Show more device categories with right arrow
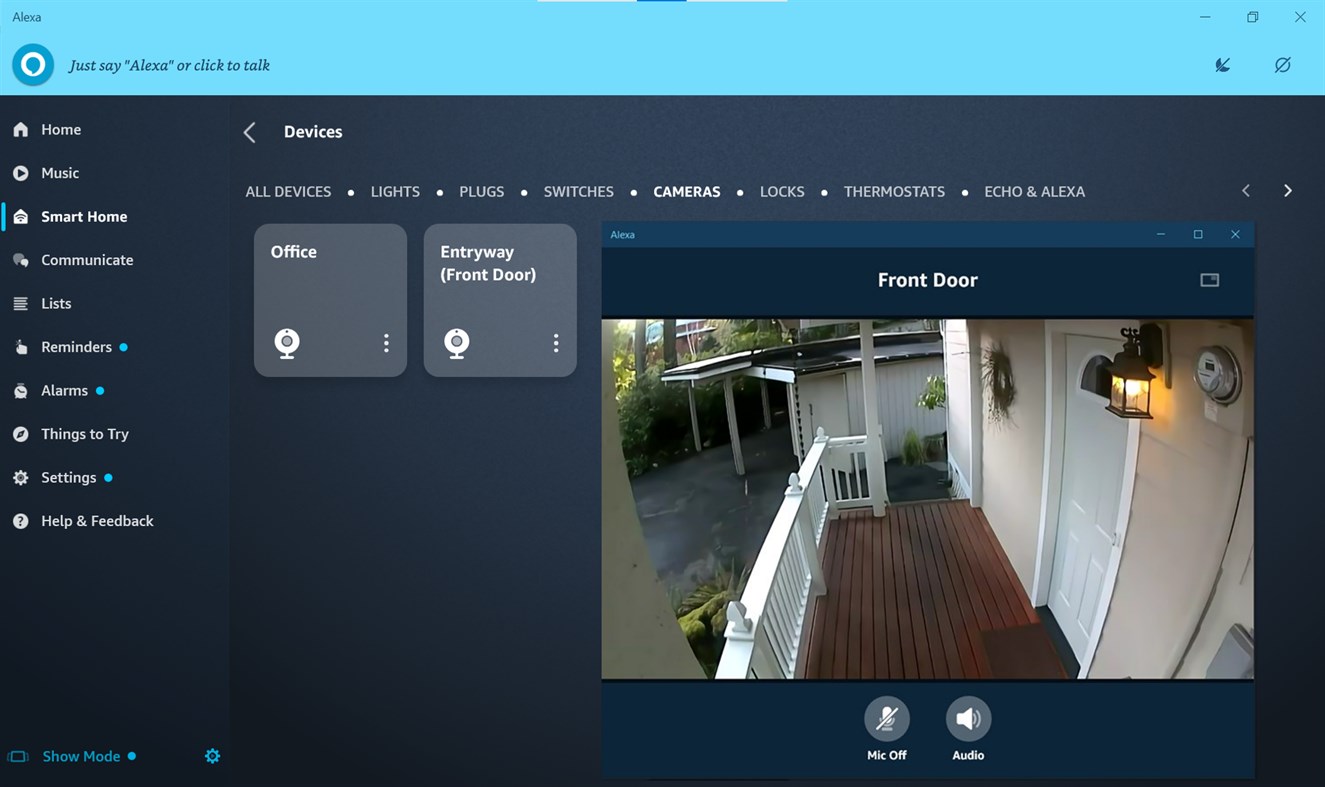 (1288, 190)
